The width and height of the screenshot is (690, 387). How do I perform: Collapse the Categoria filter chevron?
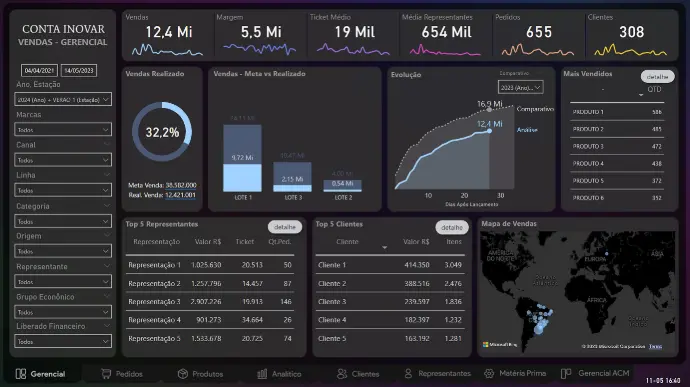[106, 206]
